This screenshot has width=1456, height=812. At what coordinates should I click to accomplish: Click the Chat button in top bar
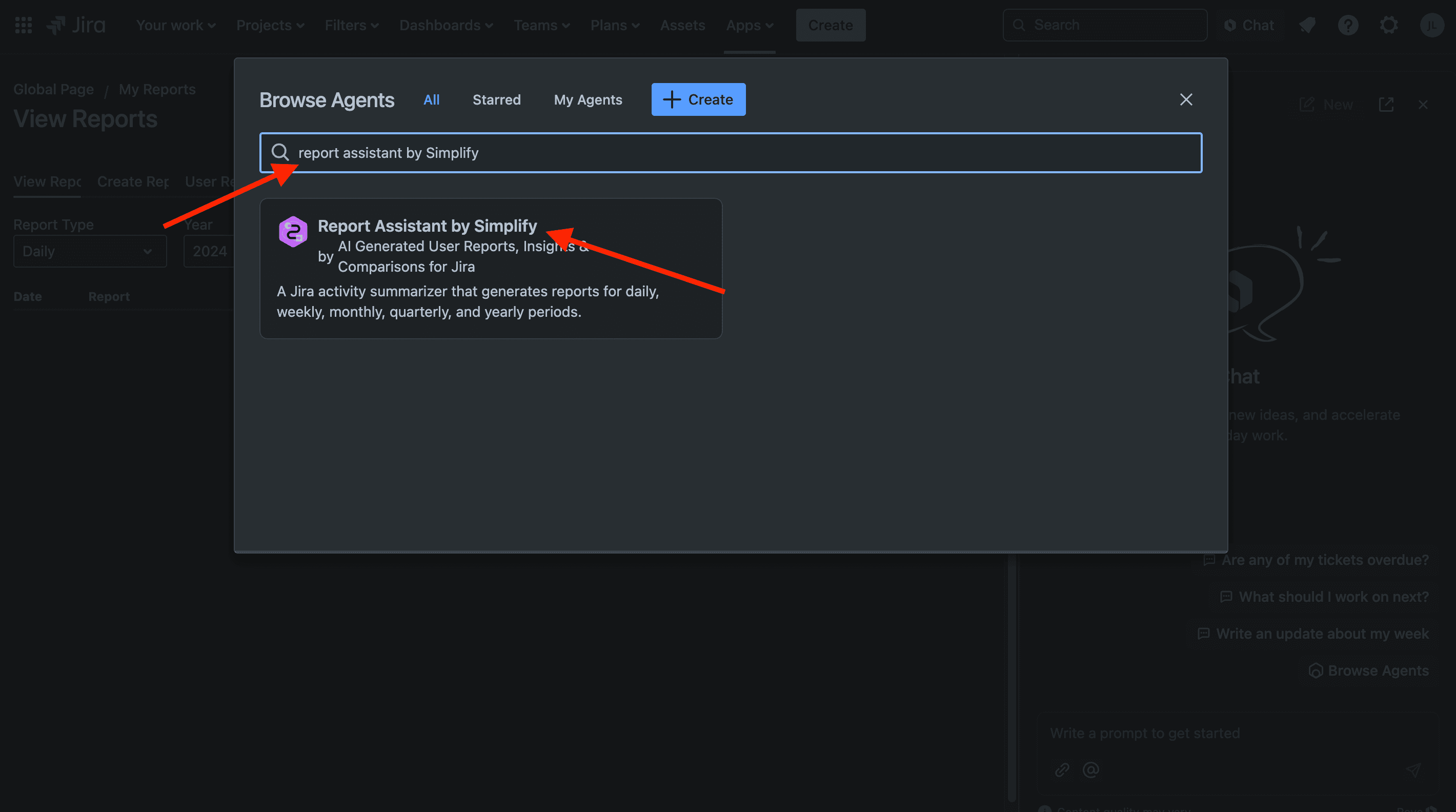point(1248,25)
